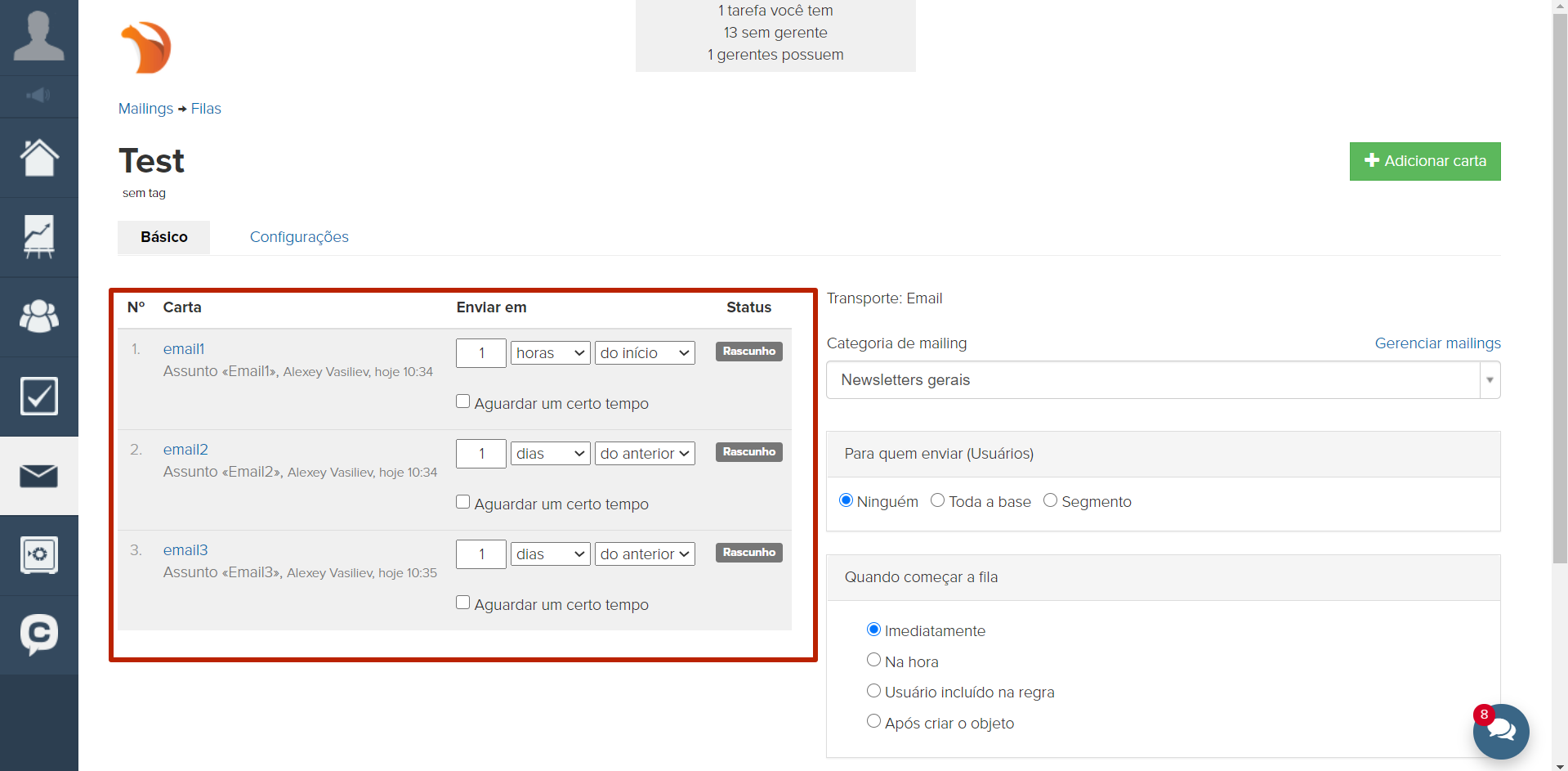Select the 'Segmento' recipients option
This screenshot has width=1568, height=771.
tap(1051, 500)
